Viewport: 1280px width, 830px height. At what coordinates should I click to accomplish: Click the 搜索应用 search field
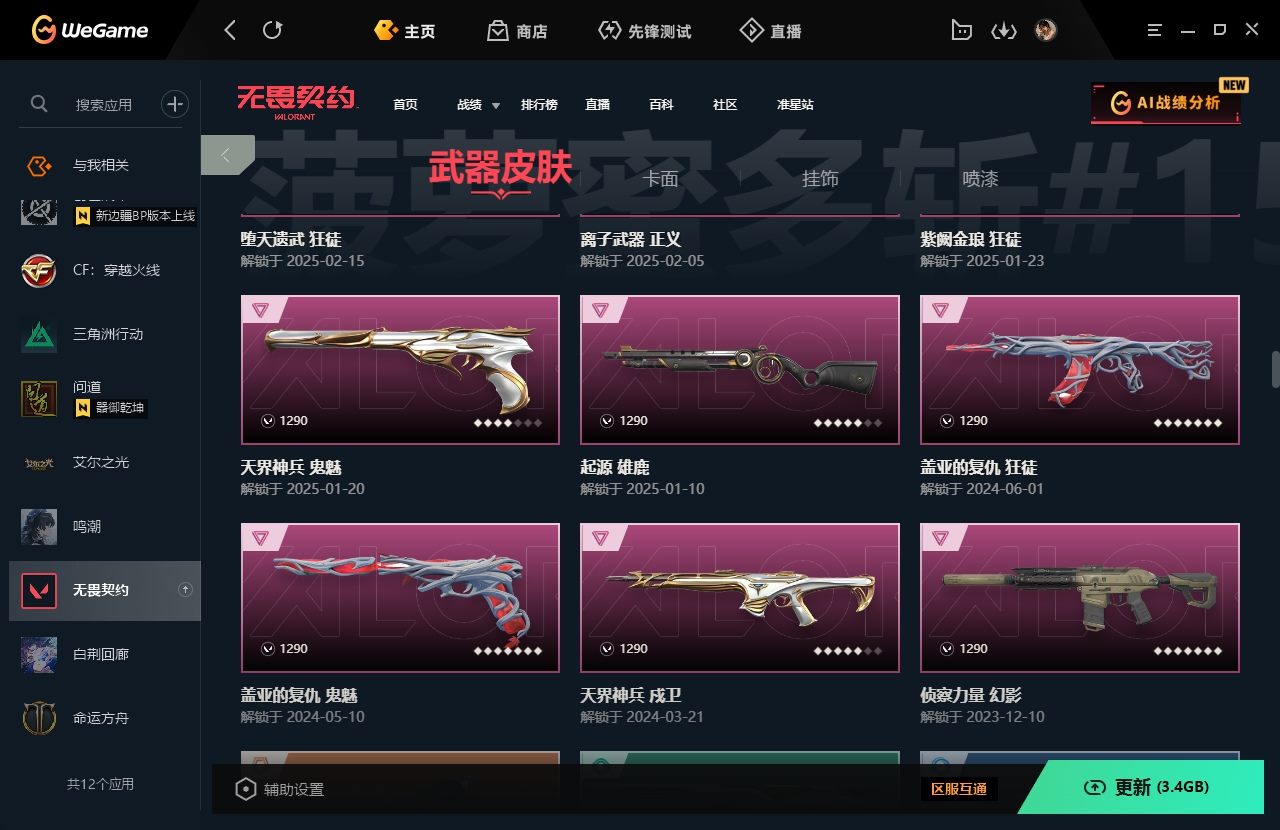[104, 104]
